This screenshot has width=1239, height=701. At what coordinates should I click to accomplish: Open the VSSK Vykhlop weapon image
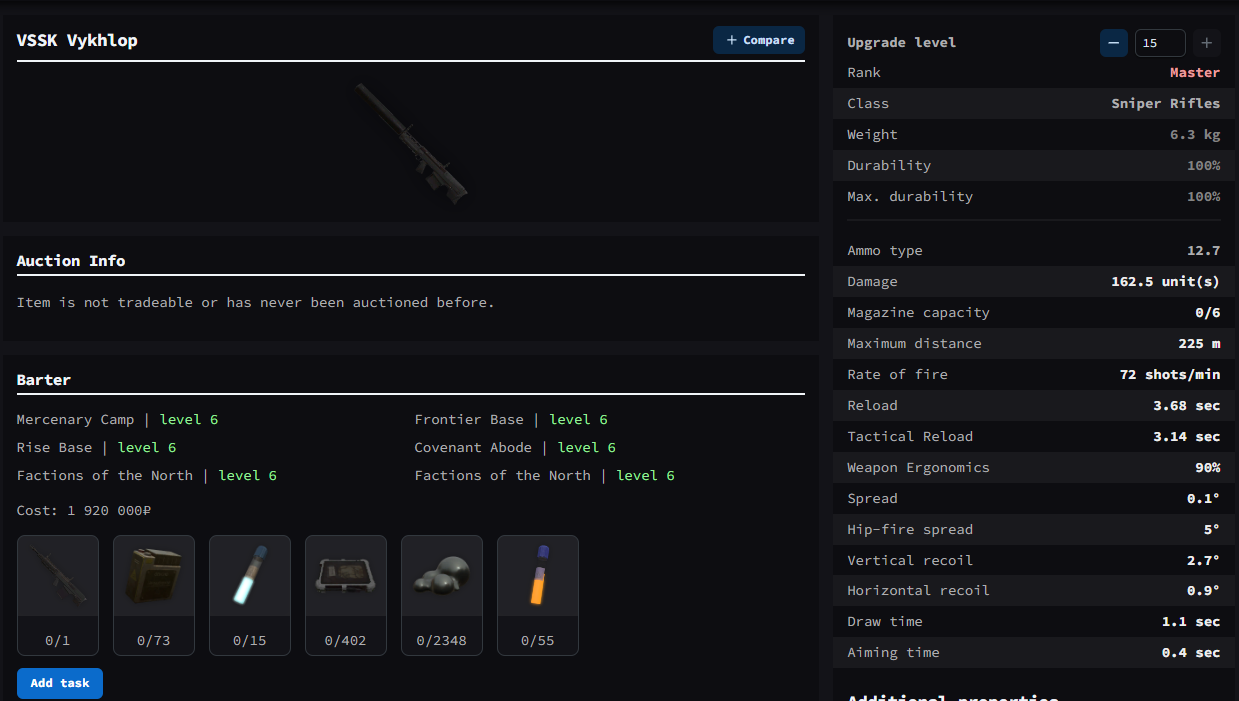411,143
